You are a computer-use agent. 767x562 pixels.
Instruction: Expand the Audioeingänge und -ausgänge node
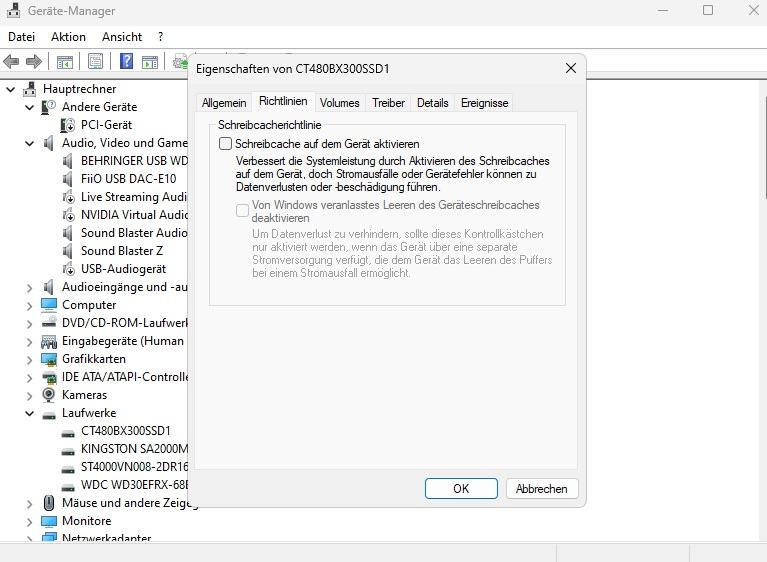click(x=29, y=288)
